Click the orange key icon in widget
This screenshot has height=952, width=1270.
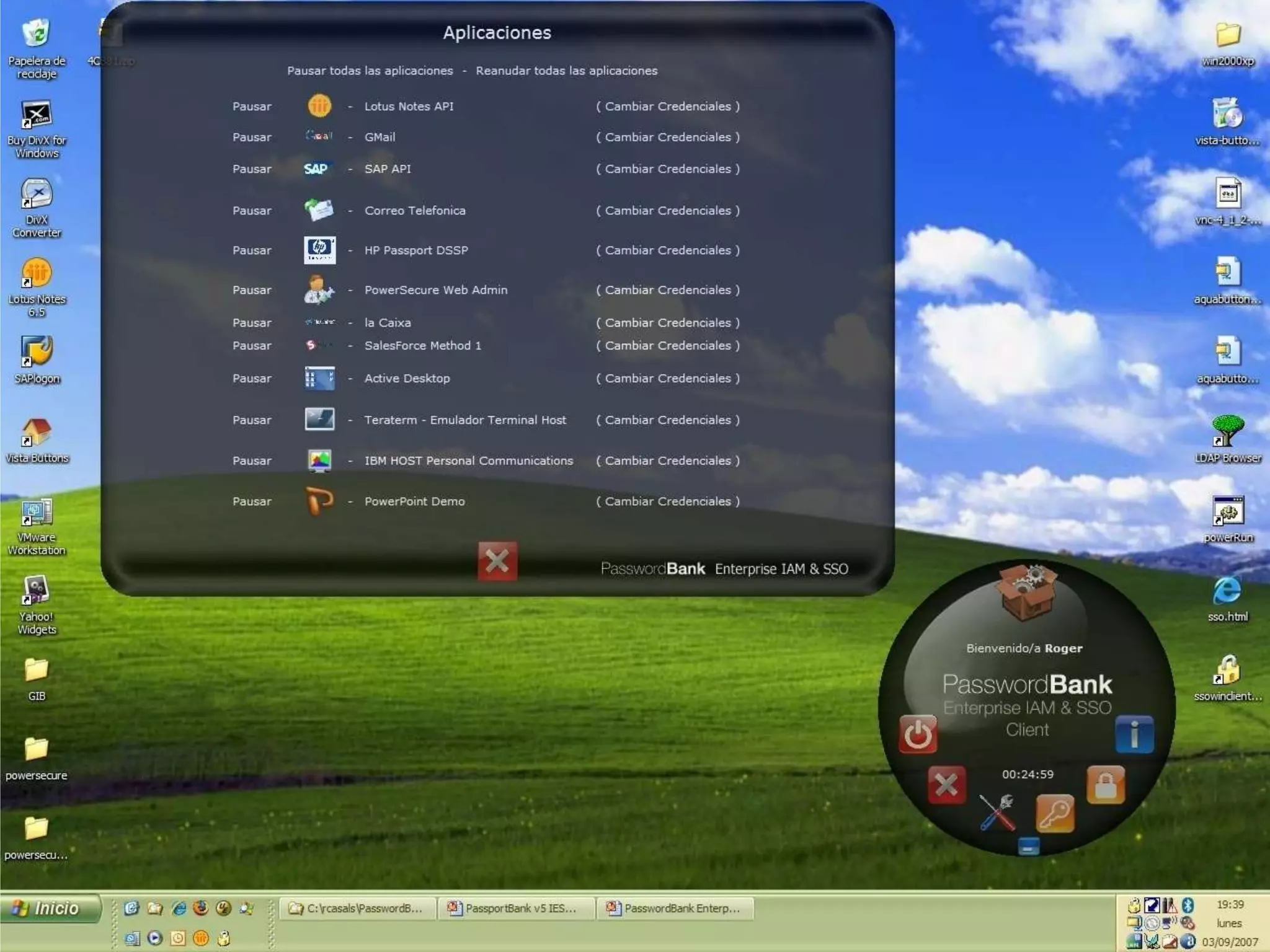tap(1055, 813)
